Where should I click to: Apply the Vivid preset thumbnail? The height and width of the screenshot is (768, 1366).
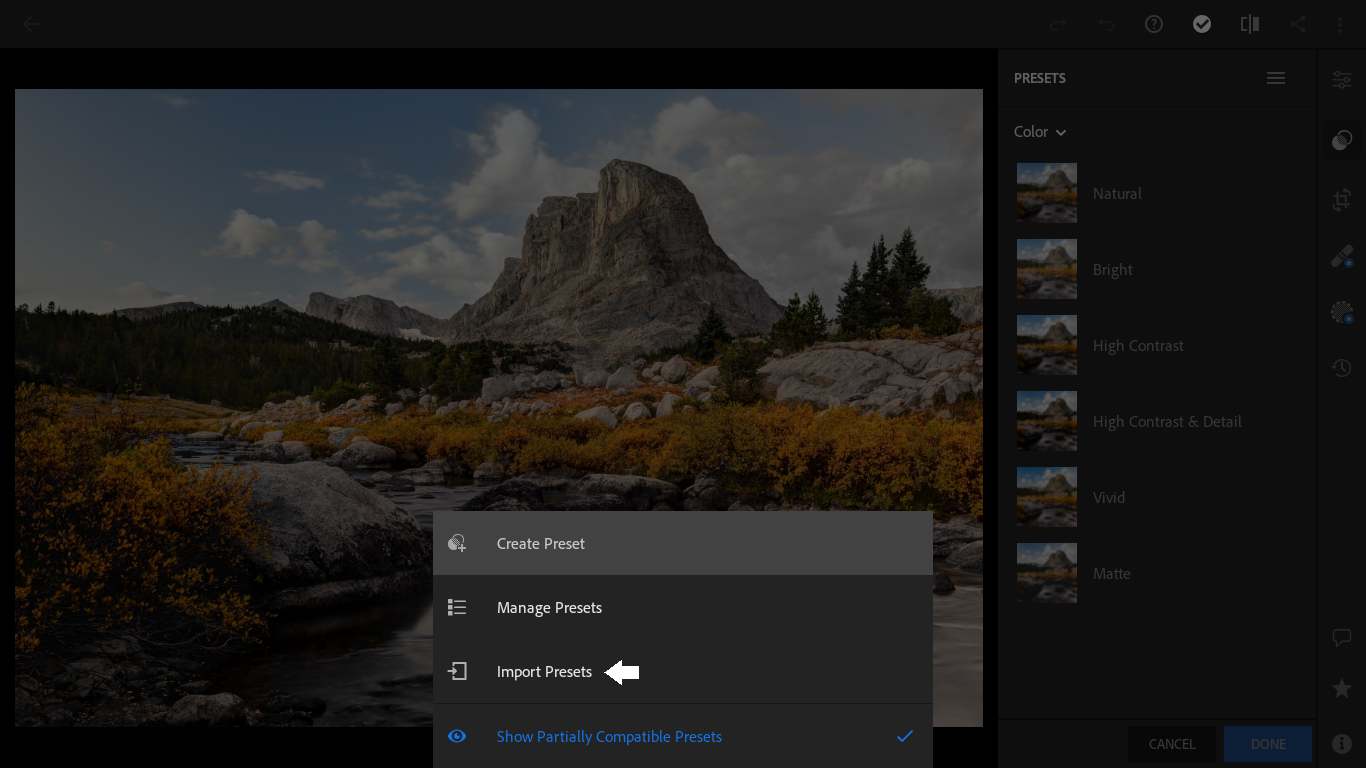coord(1047,497)
